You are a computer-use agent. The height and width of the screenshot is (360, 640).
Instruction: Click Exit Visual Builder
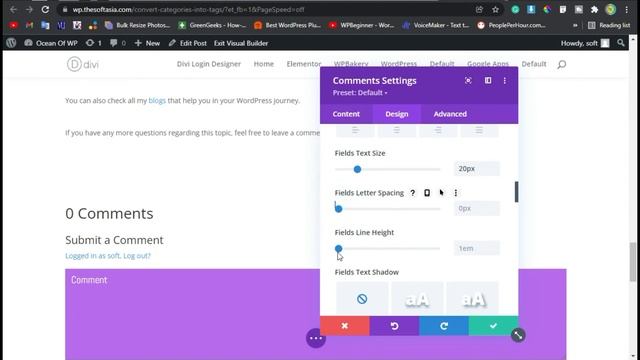point(241,43)
